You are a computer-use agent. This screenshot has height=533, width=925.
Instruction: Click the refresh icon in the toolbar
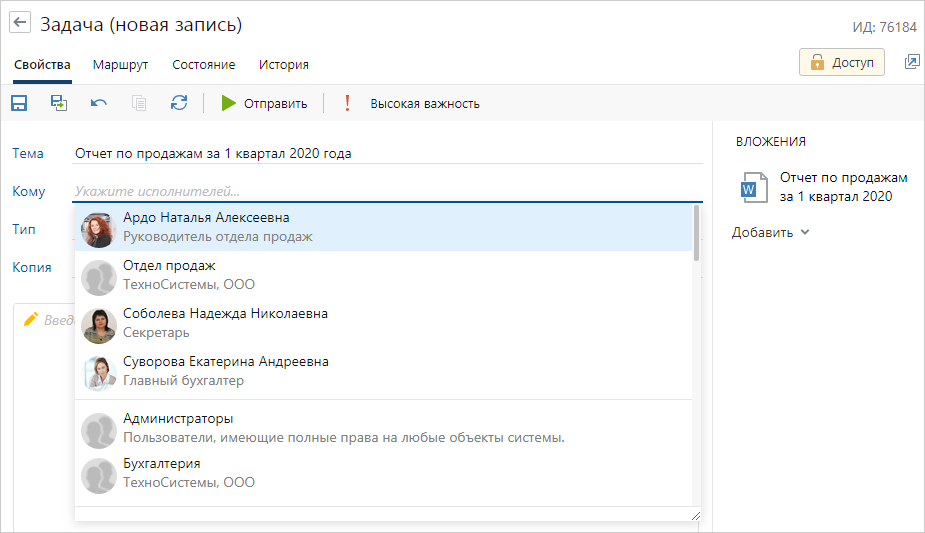tap(179, 103)
